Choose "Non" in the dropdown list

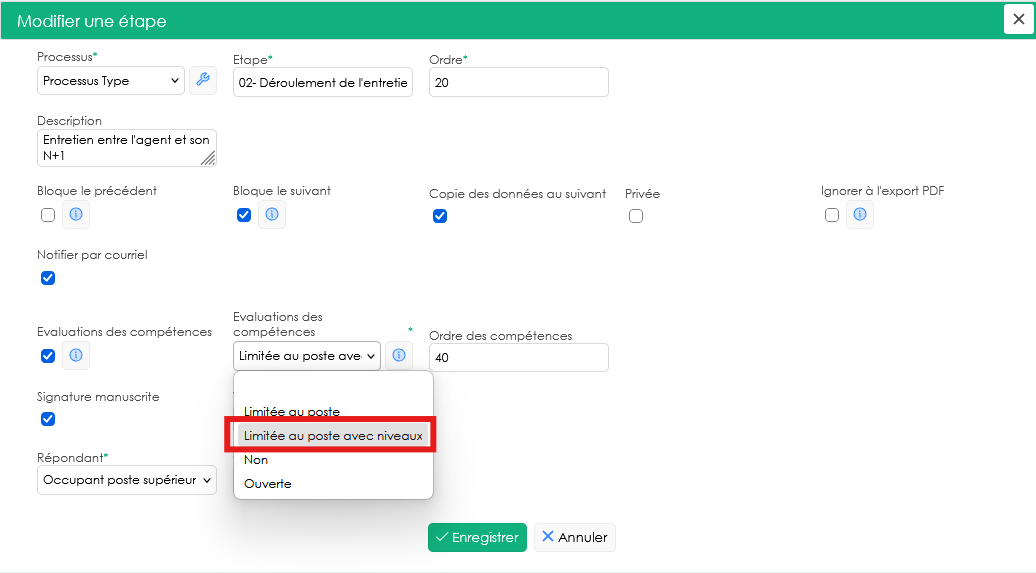[333, 459]
